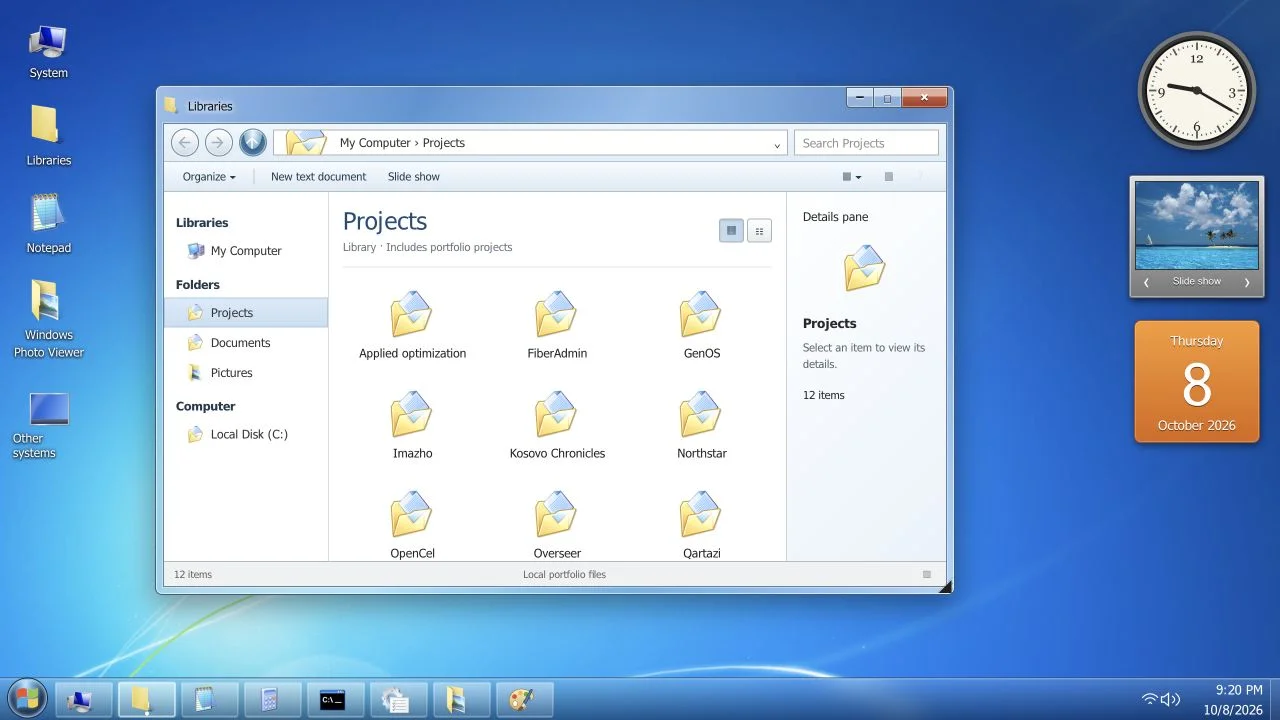Open the volume icon in system tray

pos(1170,700)
